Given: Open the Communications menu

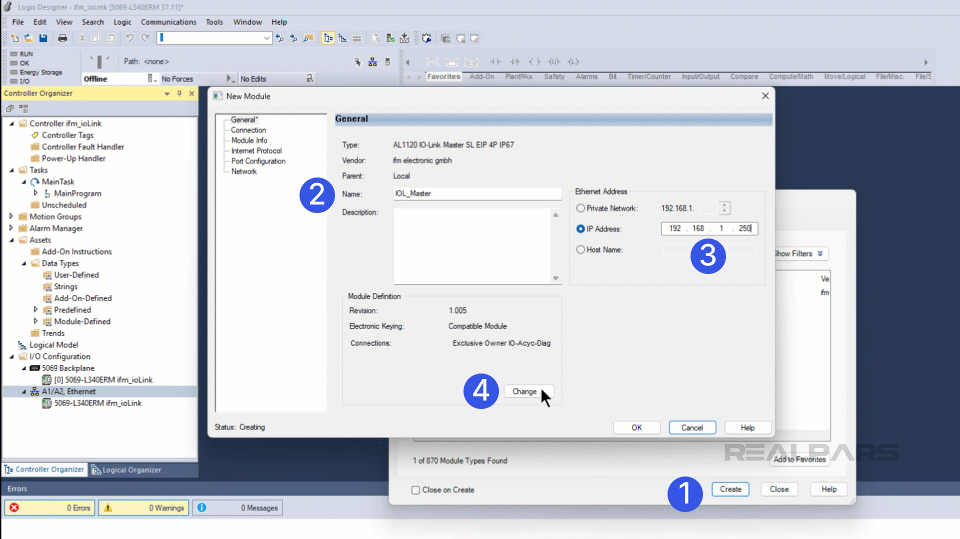Looking at the screenshot, I should pyautogui.click(x=168, y=22).
